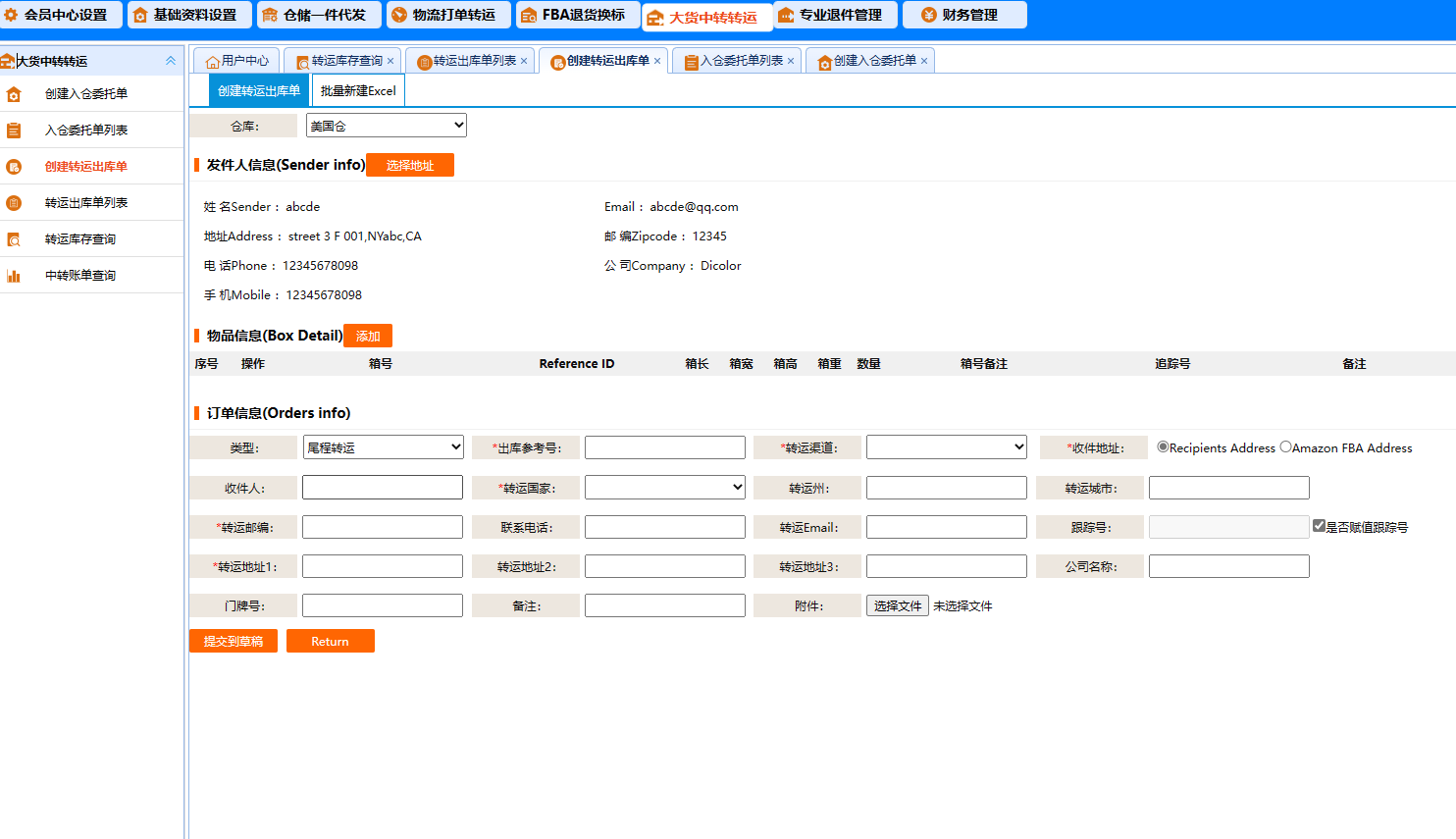Click the truck icon beside 专业退件管理
Image resolution: width=1456 pixels, height=839 pixels.
[x=786, y=15]
